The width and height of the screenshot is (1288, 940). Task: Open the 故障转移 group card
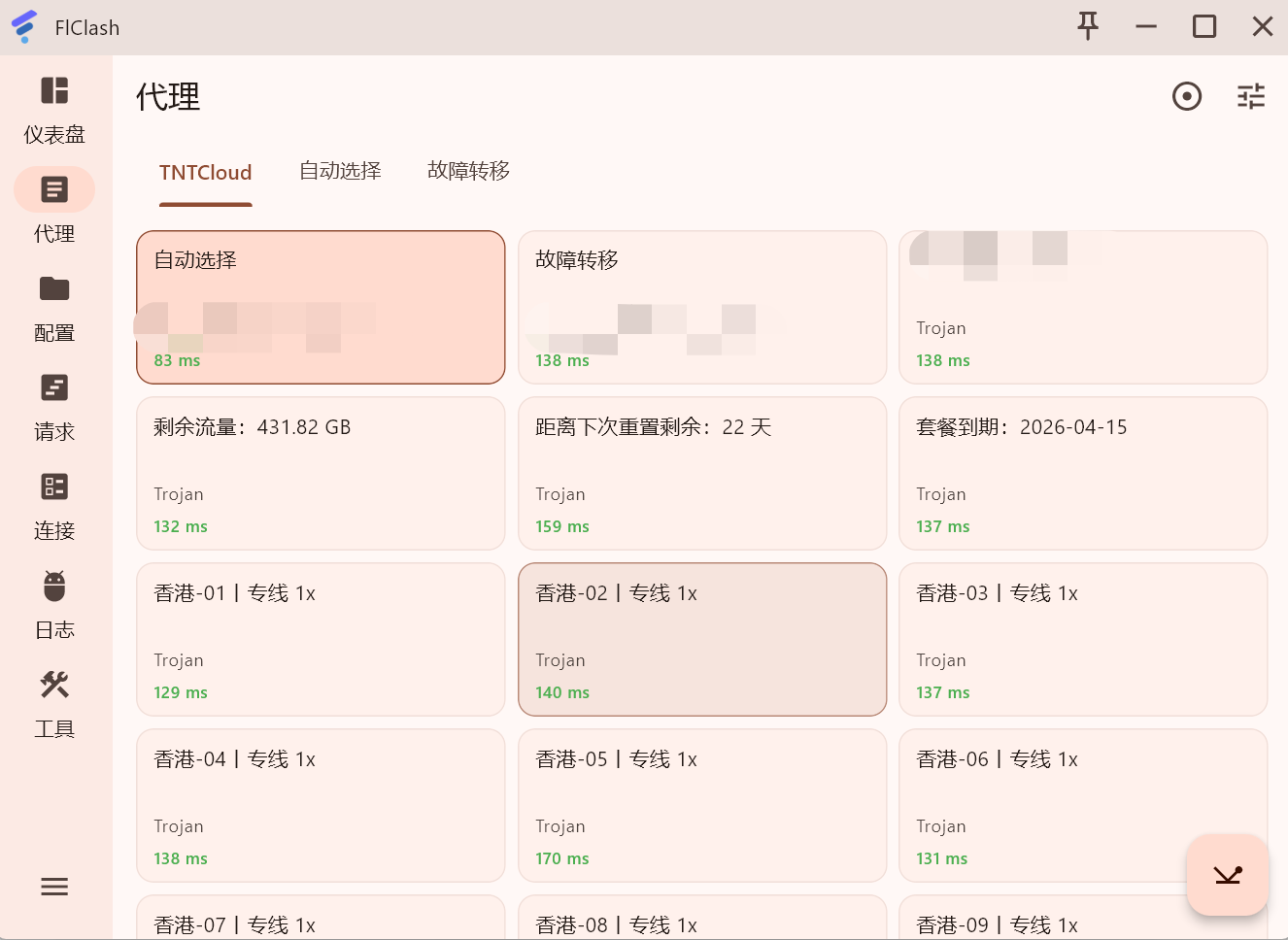click(x=702, y=307)
